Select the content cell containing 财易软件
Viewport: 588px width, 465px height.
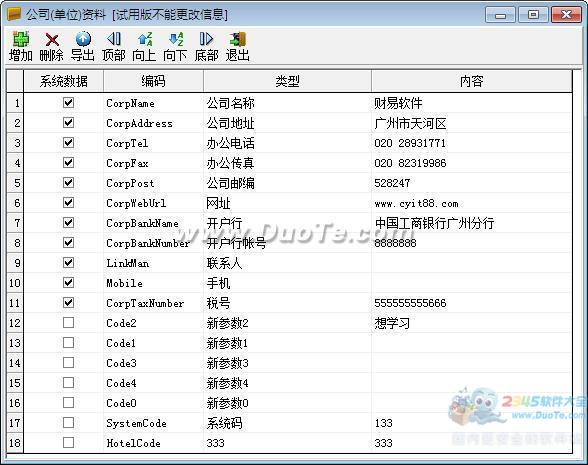(472, 103)
